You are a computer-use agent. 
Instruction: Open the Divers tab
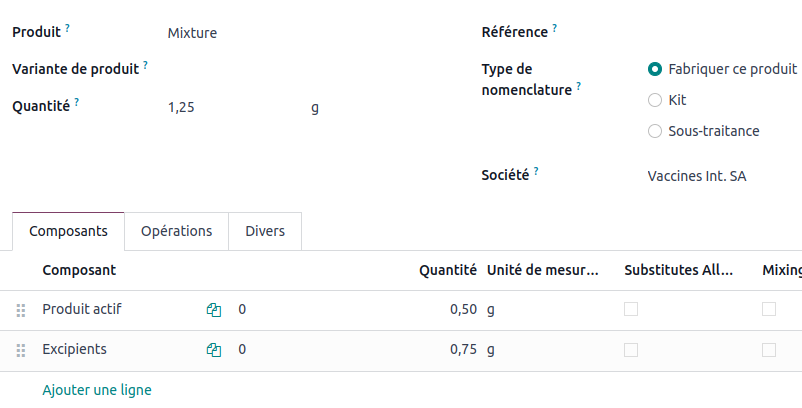pos(265,231)
